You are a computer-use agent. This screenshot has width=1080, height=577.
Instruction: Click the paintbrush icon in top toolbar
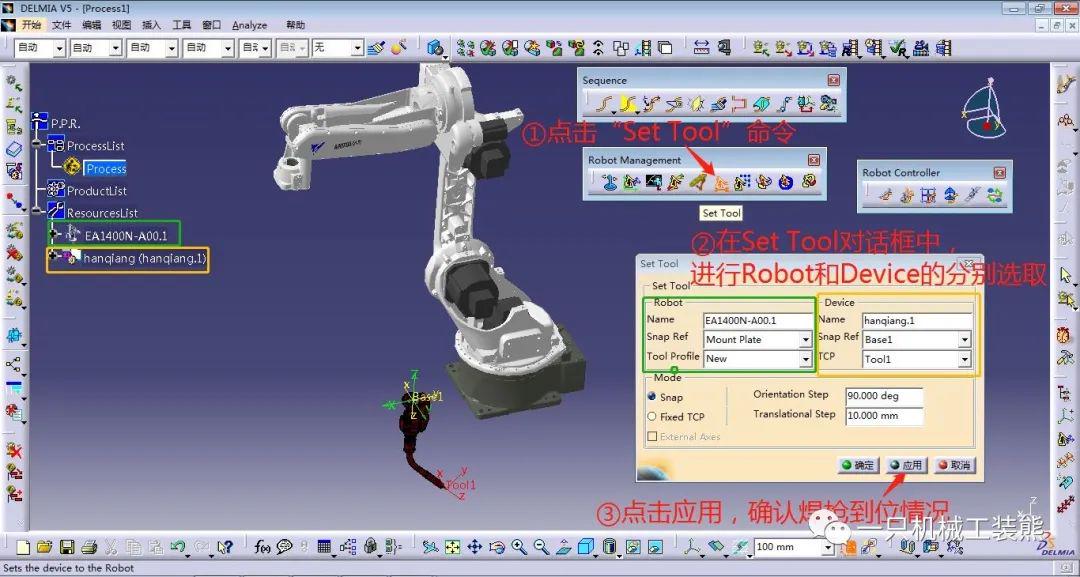coord(376,48)
